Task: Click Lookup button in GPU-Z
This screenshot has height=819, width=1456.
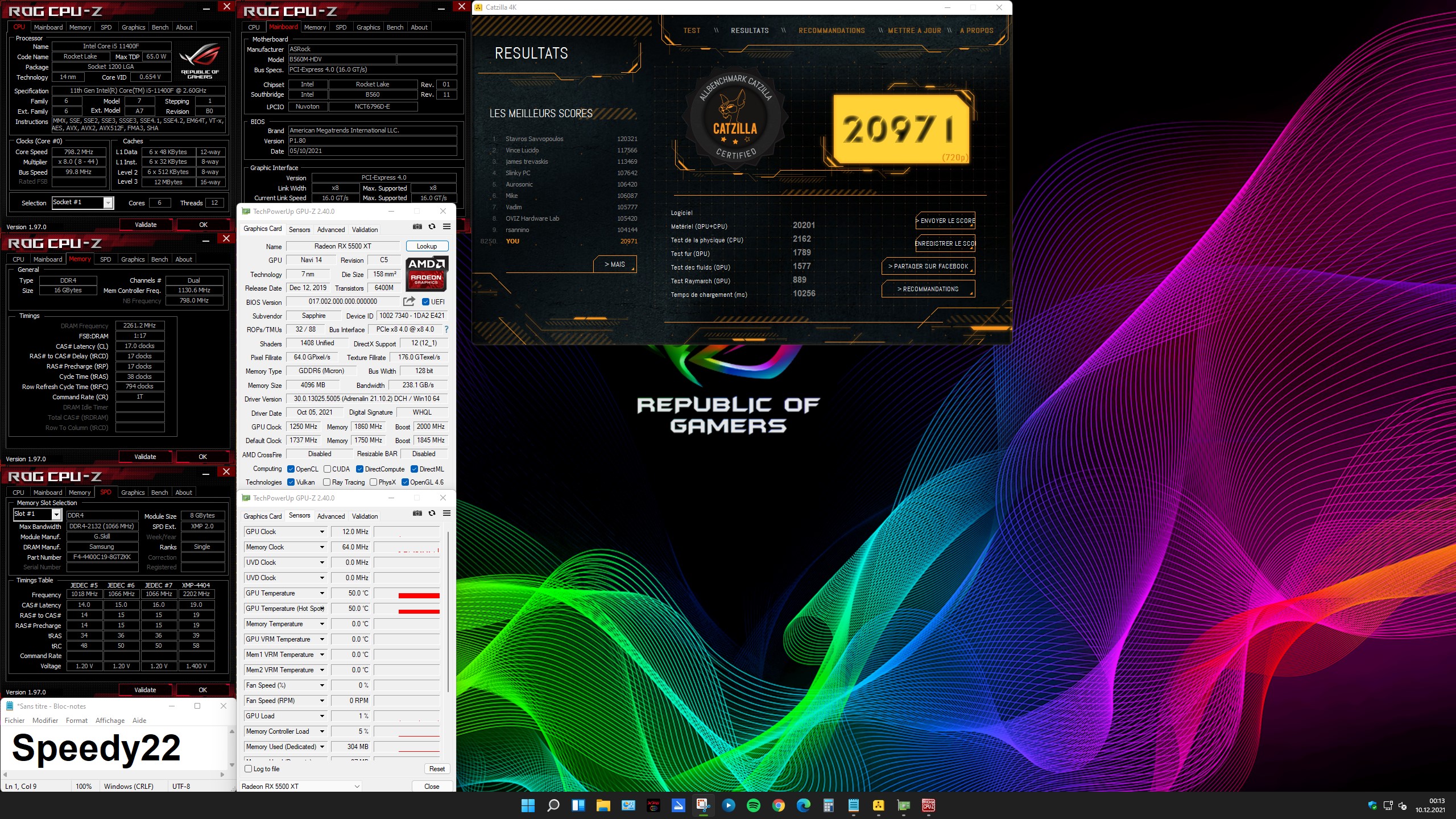Action: [427, 246]
